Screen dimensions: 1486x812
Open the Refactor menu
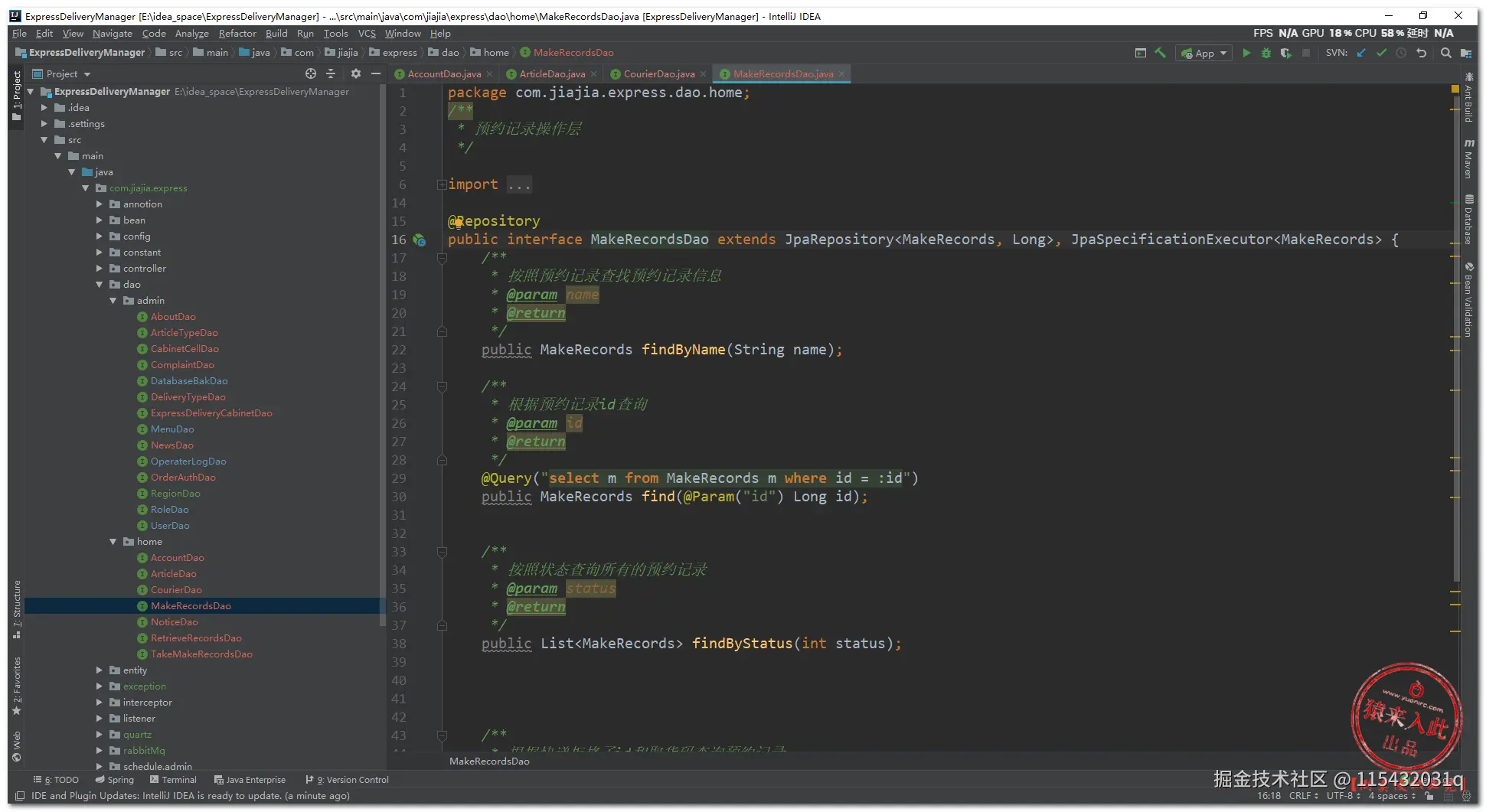pyautogui.click(x=237, y=34)
